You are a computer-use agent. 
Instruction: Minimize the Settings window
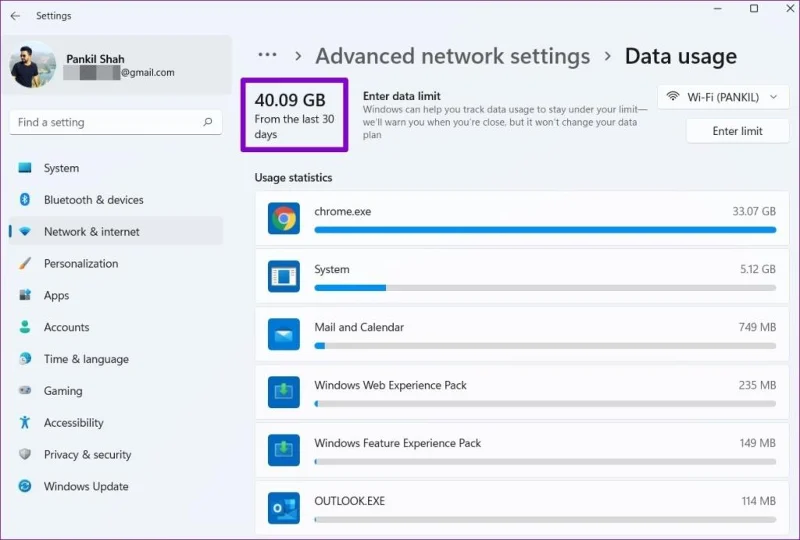717,9
